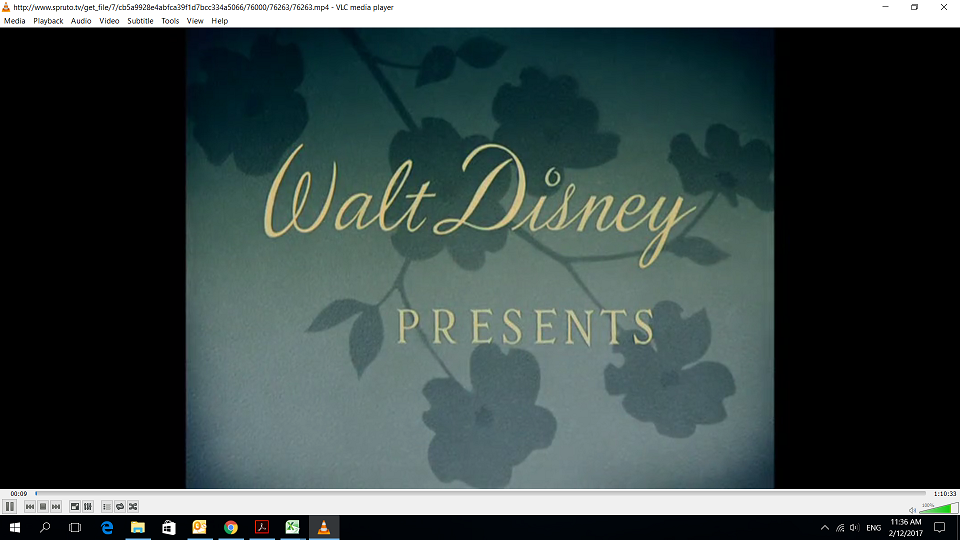Stop playback with the stop button
This screenshot has width=960, height=540.
[x=43, y=506]
